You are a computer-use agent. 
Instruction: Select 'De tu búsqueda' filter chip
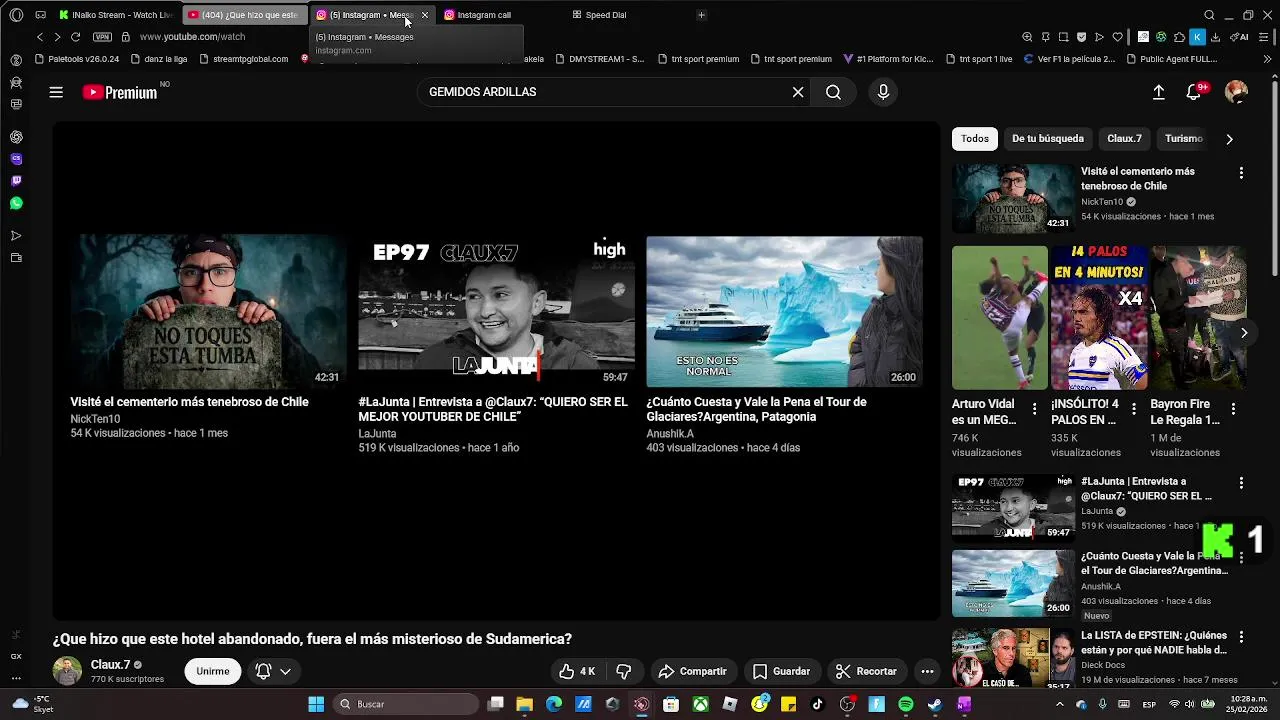1047,139
